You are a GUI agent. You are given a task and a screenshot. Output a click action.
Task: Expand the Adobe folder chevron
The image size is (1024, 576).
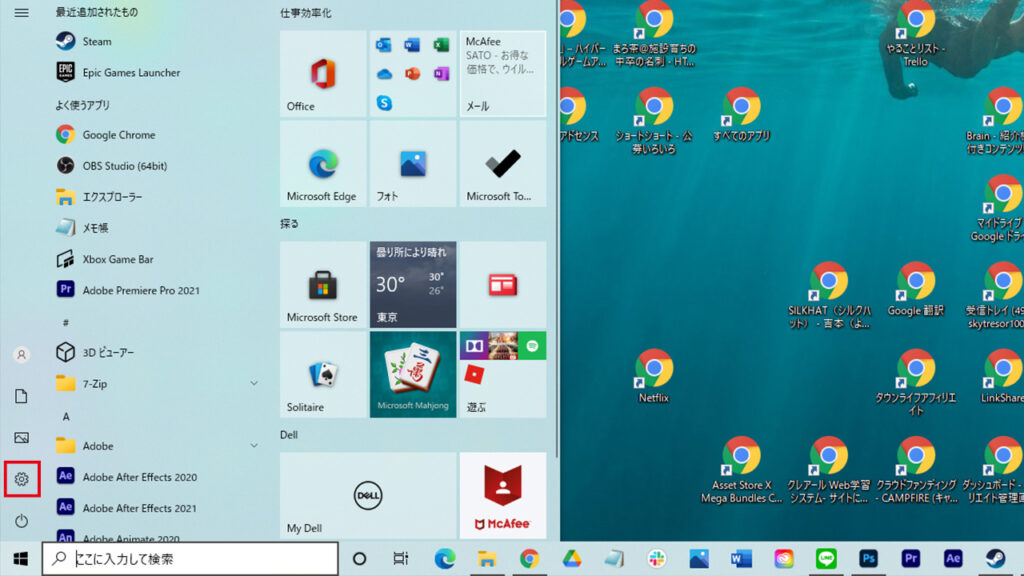click(x=253, y=446)
